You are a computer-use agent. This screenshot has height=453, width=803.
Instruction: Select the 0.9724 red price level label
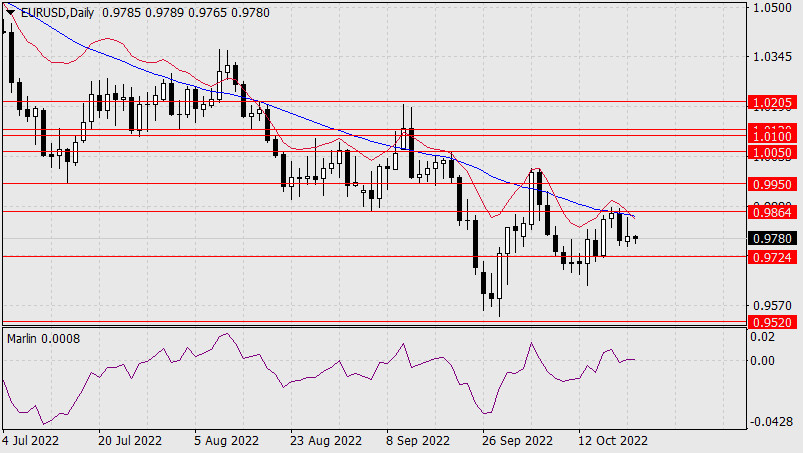click(x=773, y=257)
